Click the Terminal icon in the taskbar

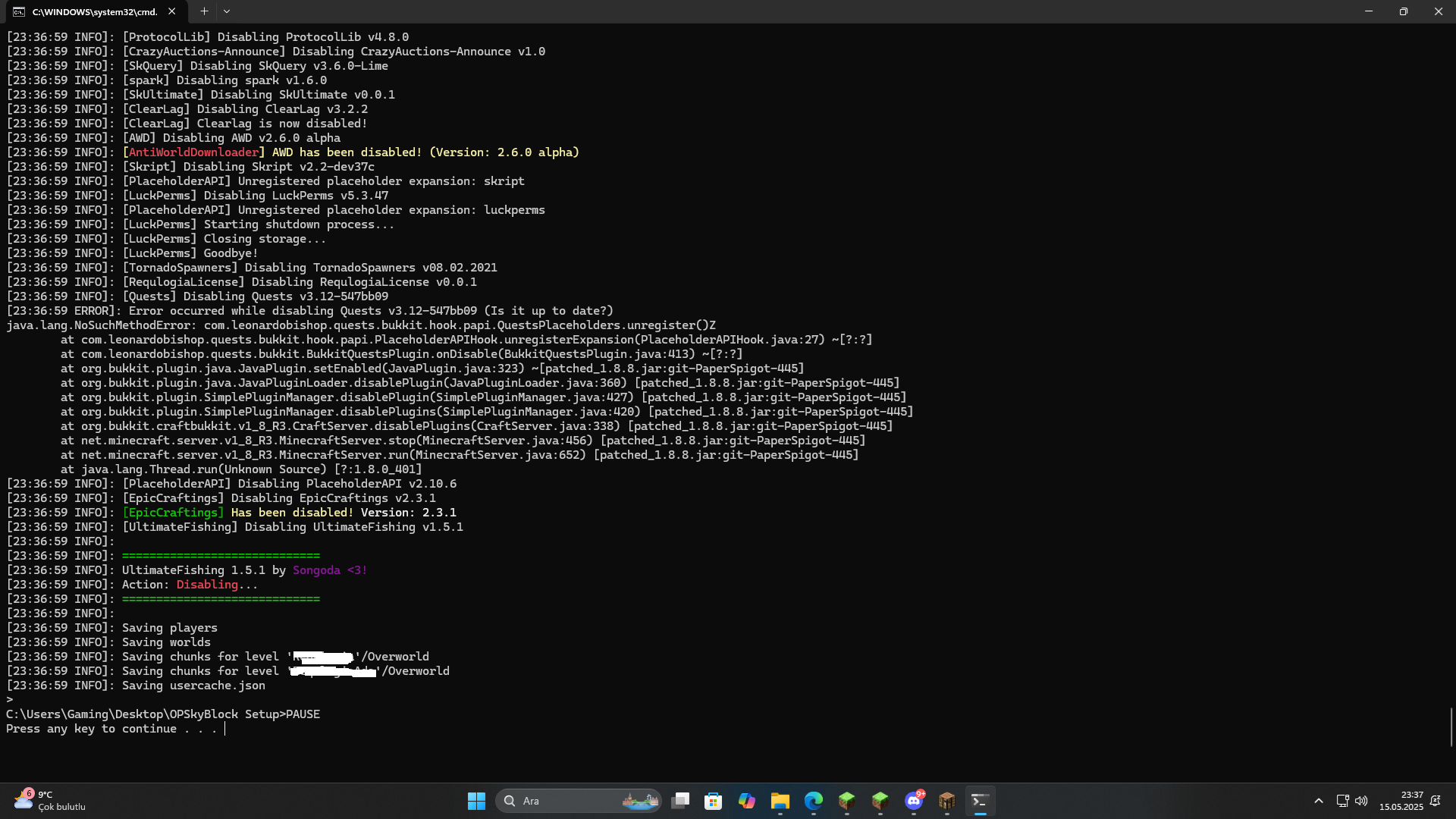tap(980, 801)
